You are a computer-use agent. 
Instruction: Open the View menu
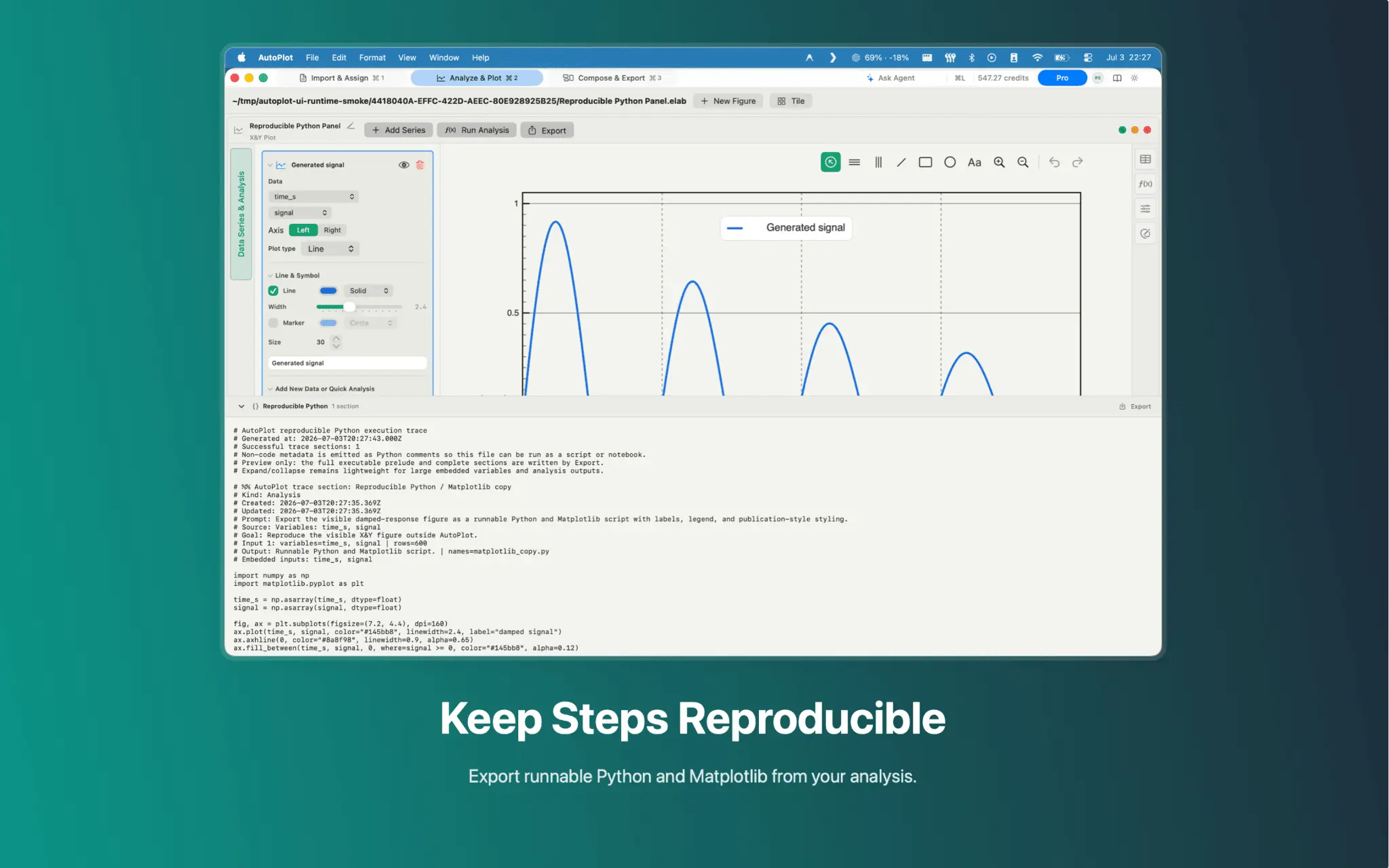pos(407,58)
